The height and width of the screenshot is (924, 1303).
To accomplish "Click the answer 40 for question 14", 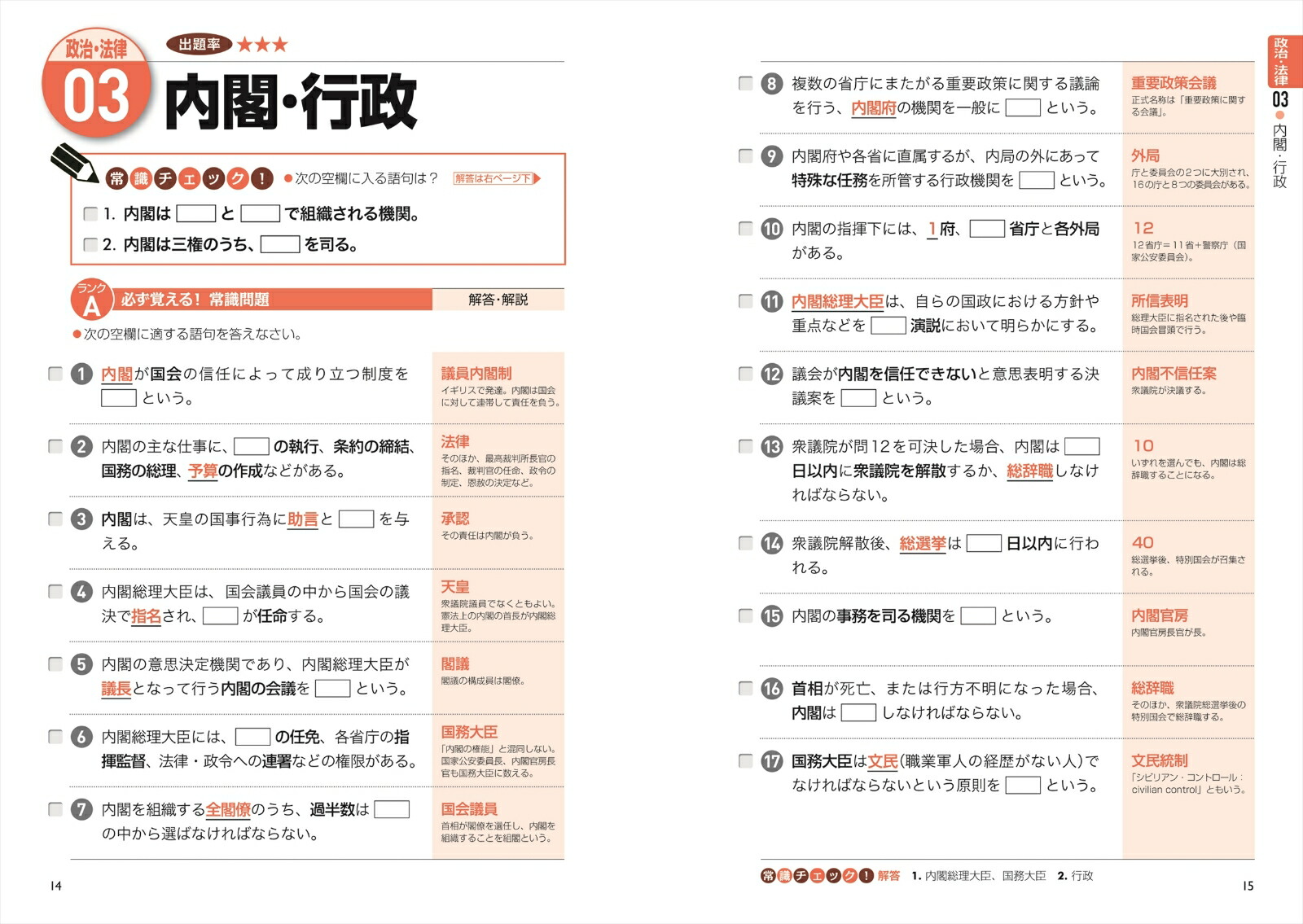I will point(1143,543).
